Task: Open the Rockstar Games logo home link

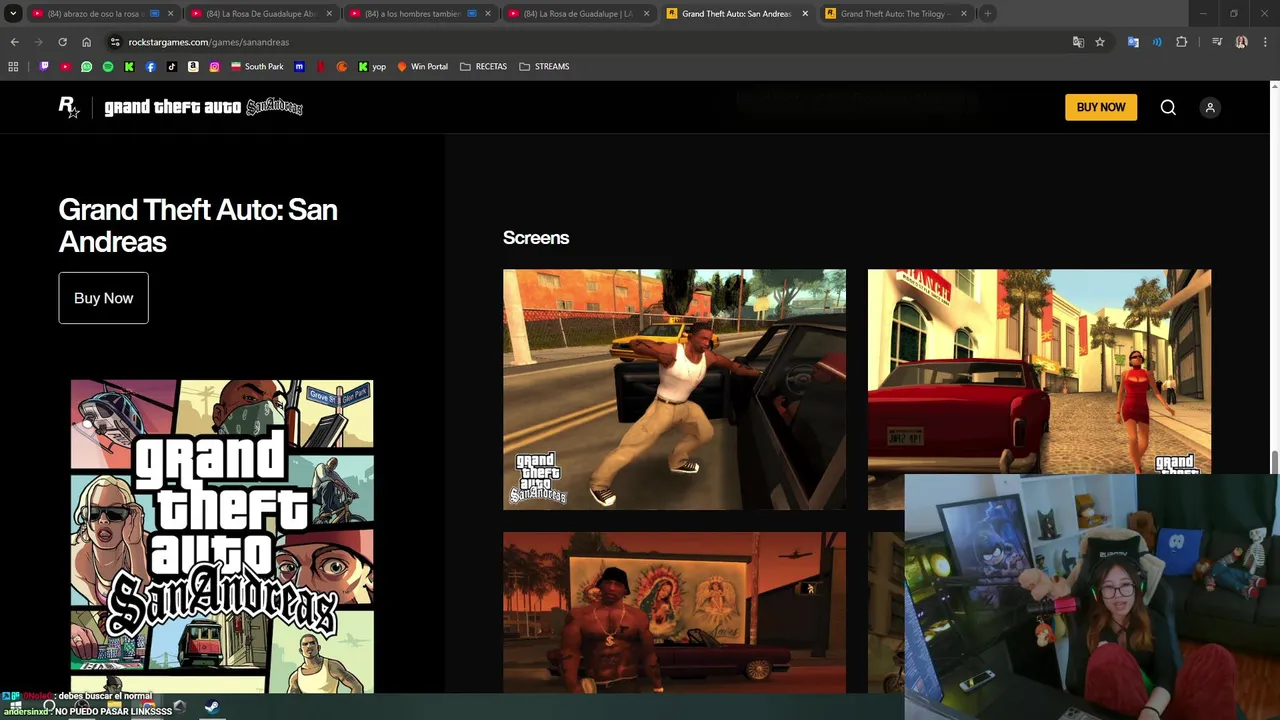Action: [68, 108]
